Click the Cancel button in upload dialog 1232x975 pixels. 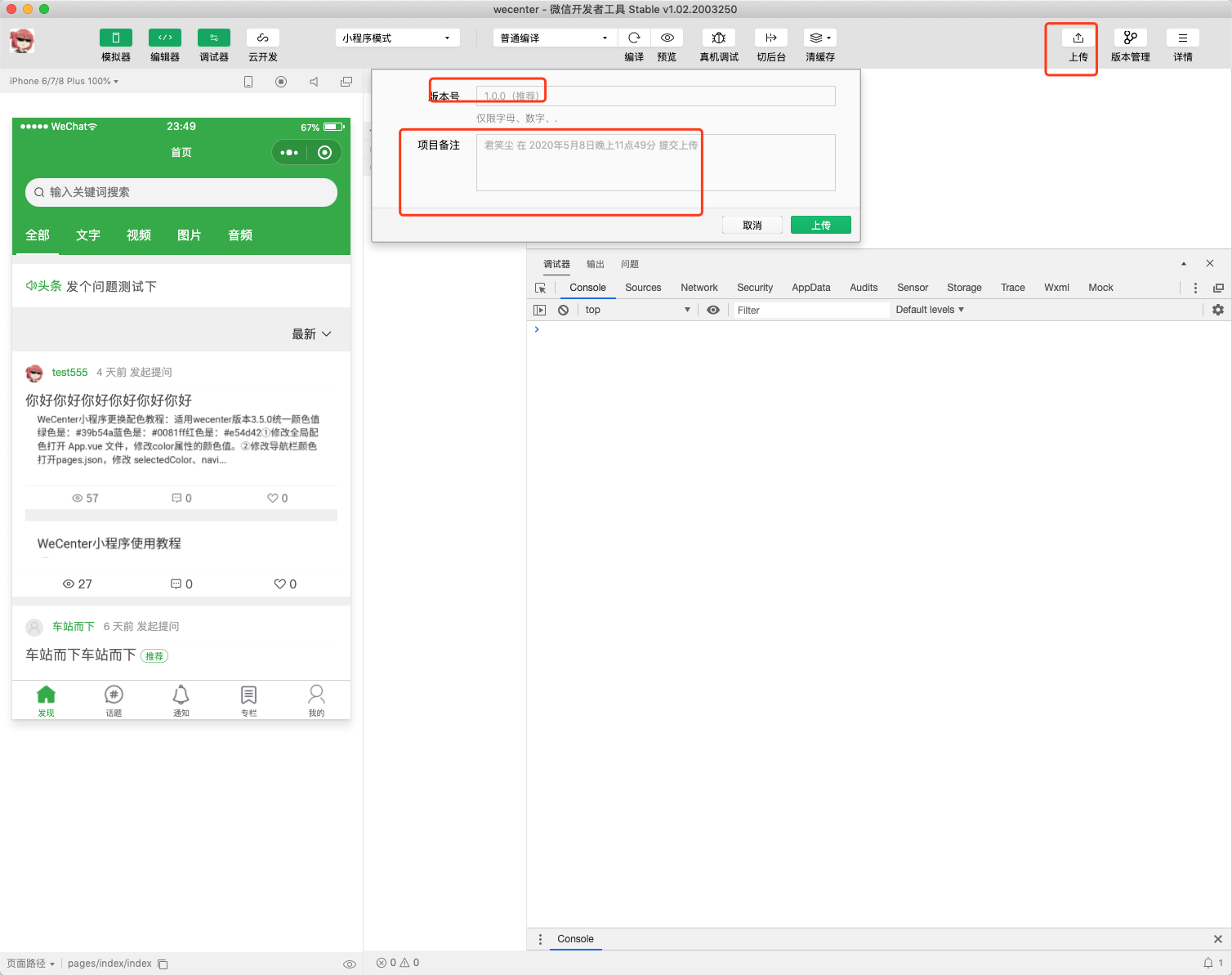click(752, 225)
